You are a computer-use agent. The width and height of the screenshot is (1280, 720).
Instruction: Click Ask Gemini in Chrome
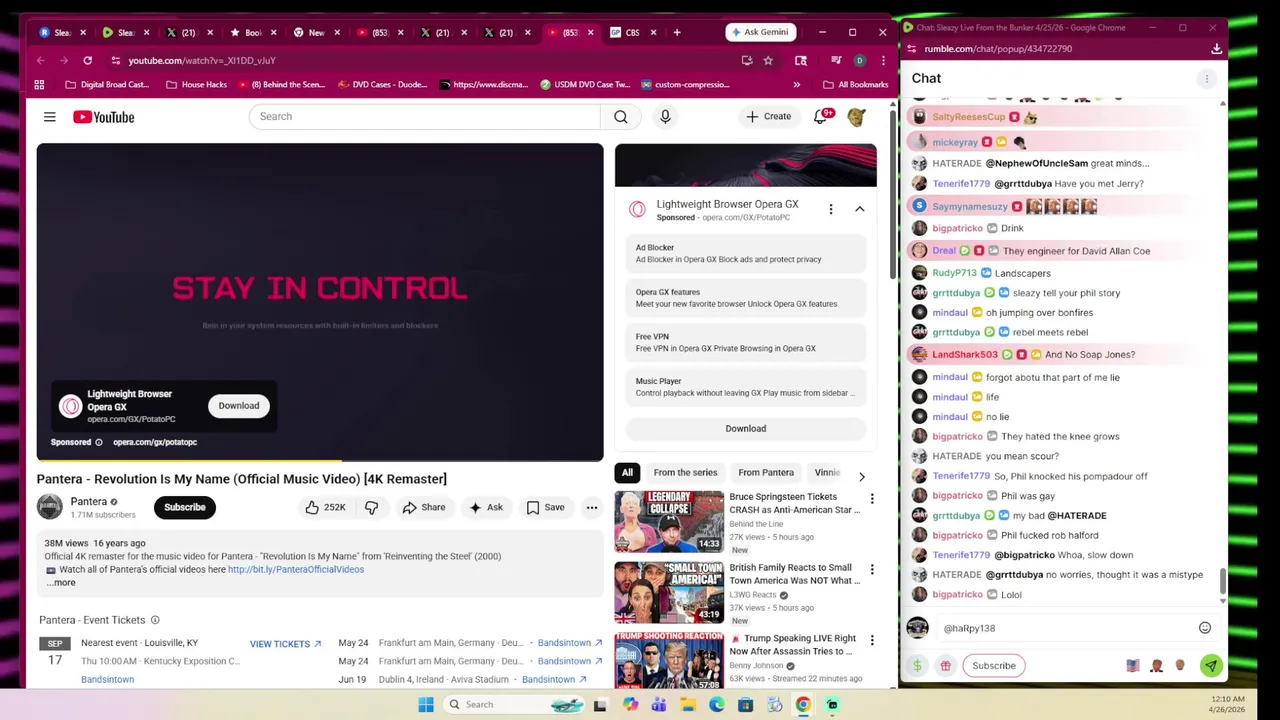coord(761,32)
